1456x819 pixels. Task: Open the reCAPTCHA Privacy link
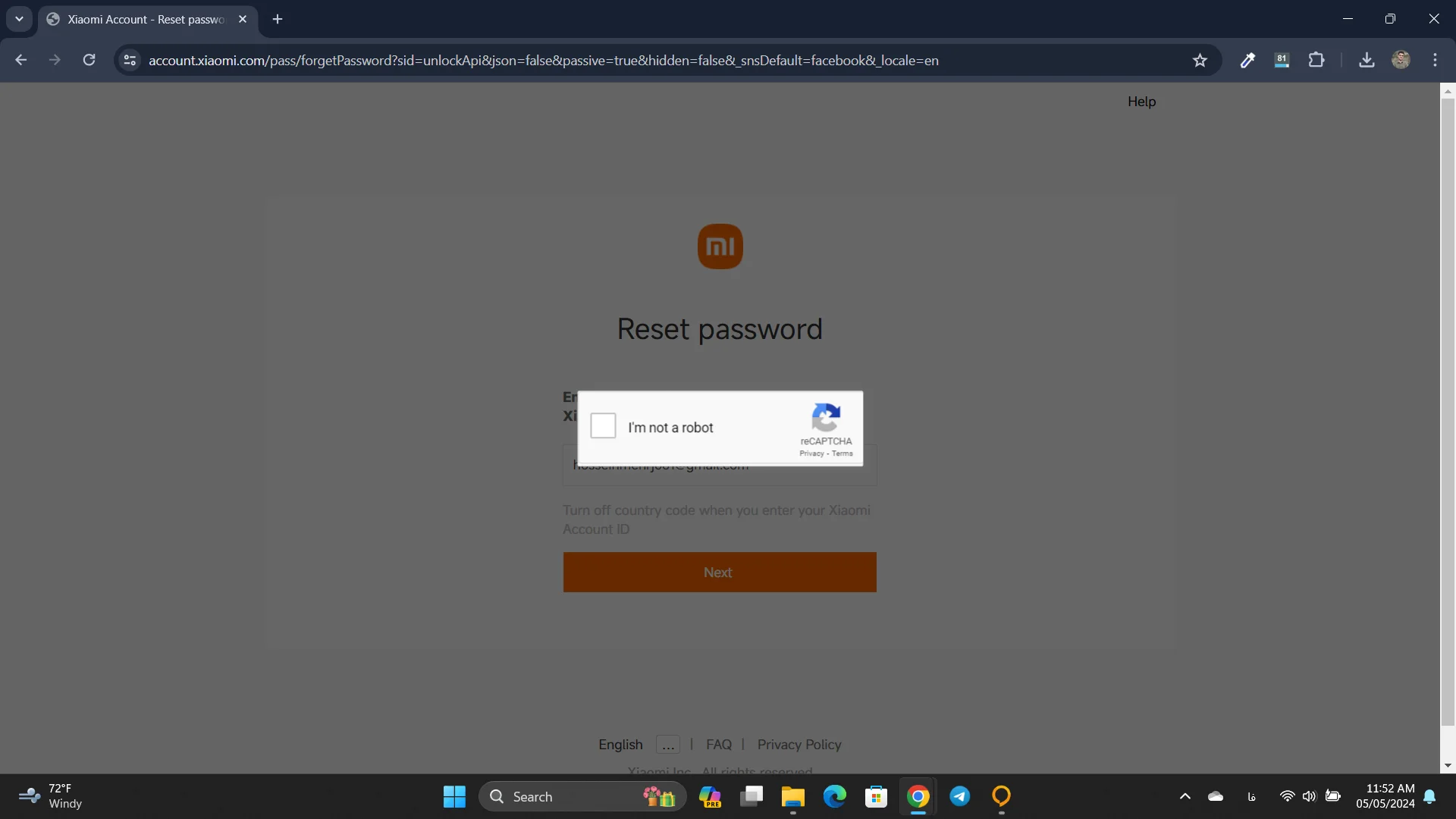[811, 453]
